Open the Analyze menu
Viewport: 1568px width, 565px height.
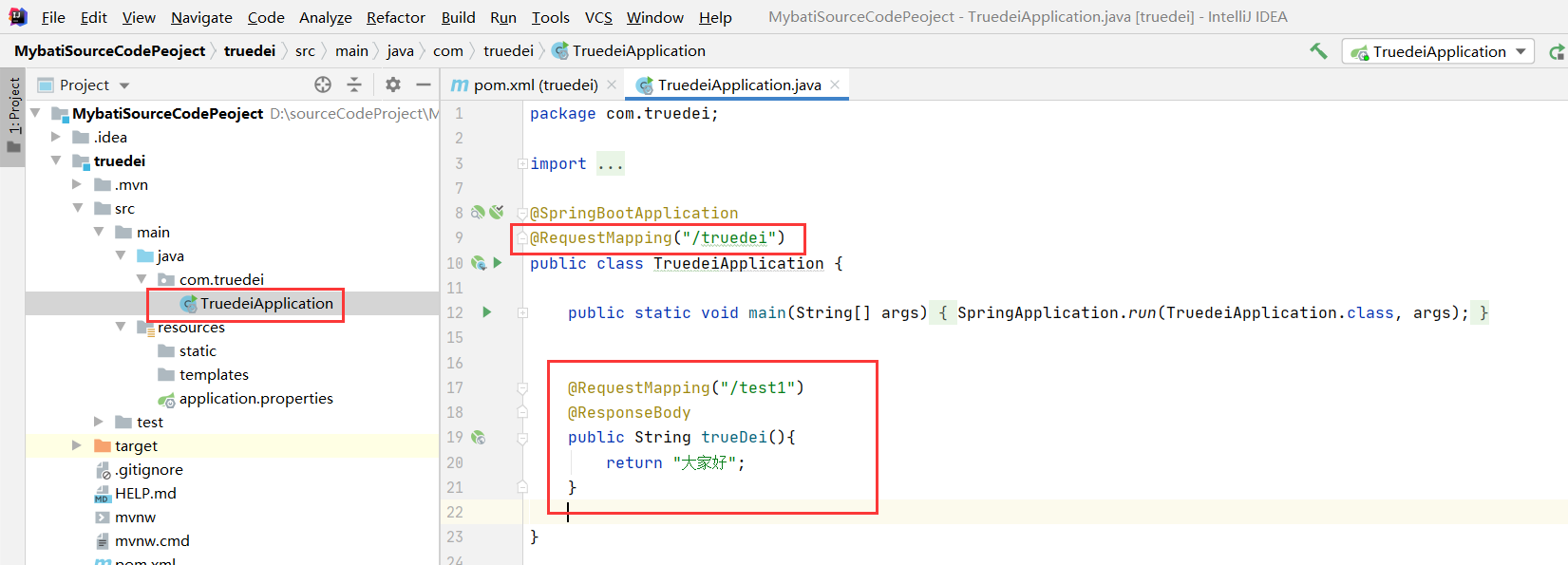[x=326, y=17]
